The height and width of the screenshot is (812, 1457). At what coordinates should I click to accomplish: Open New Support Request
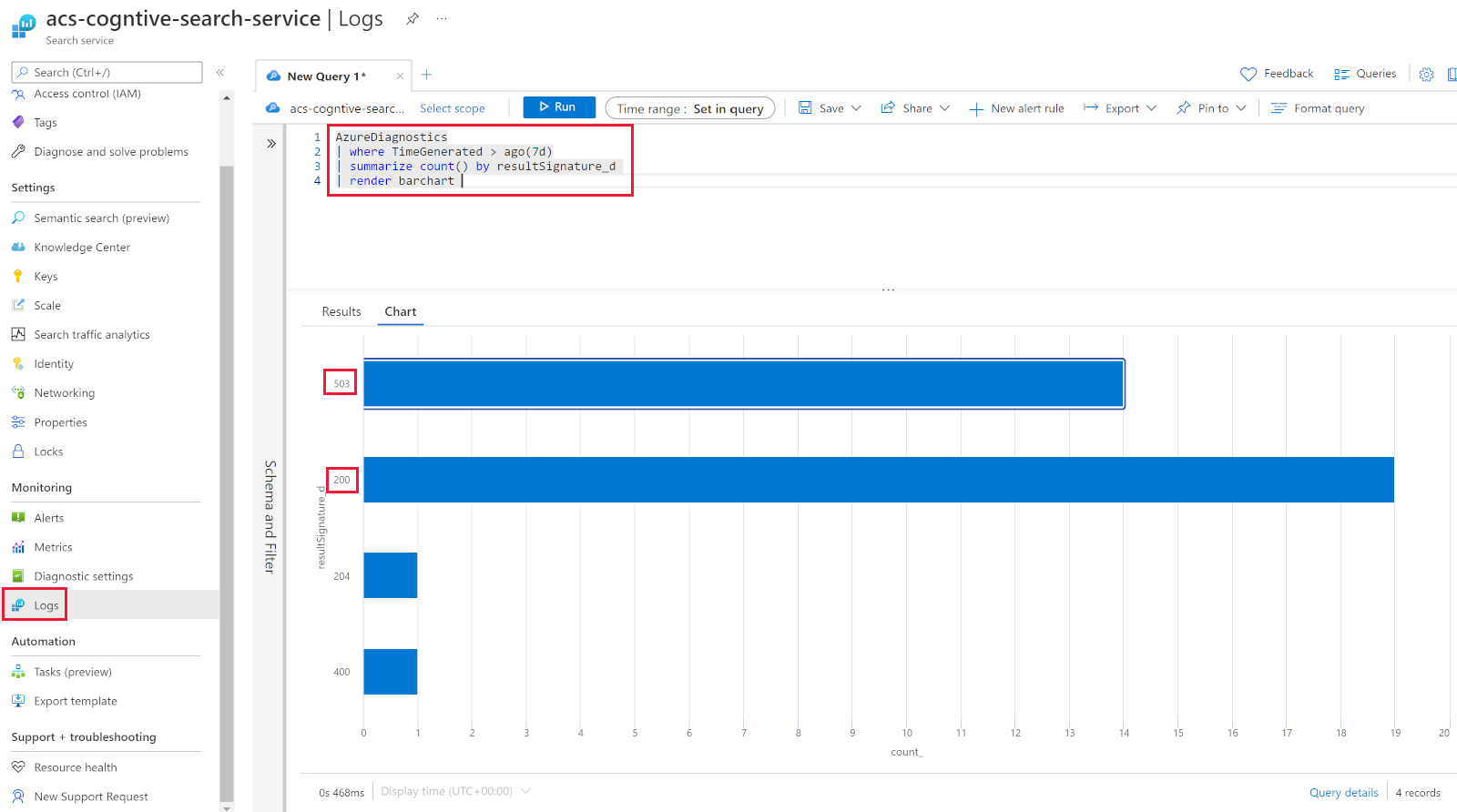[91, 797]
